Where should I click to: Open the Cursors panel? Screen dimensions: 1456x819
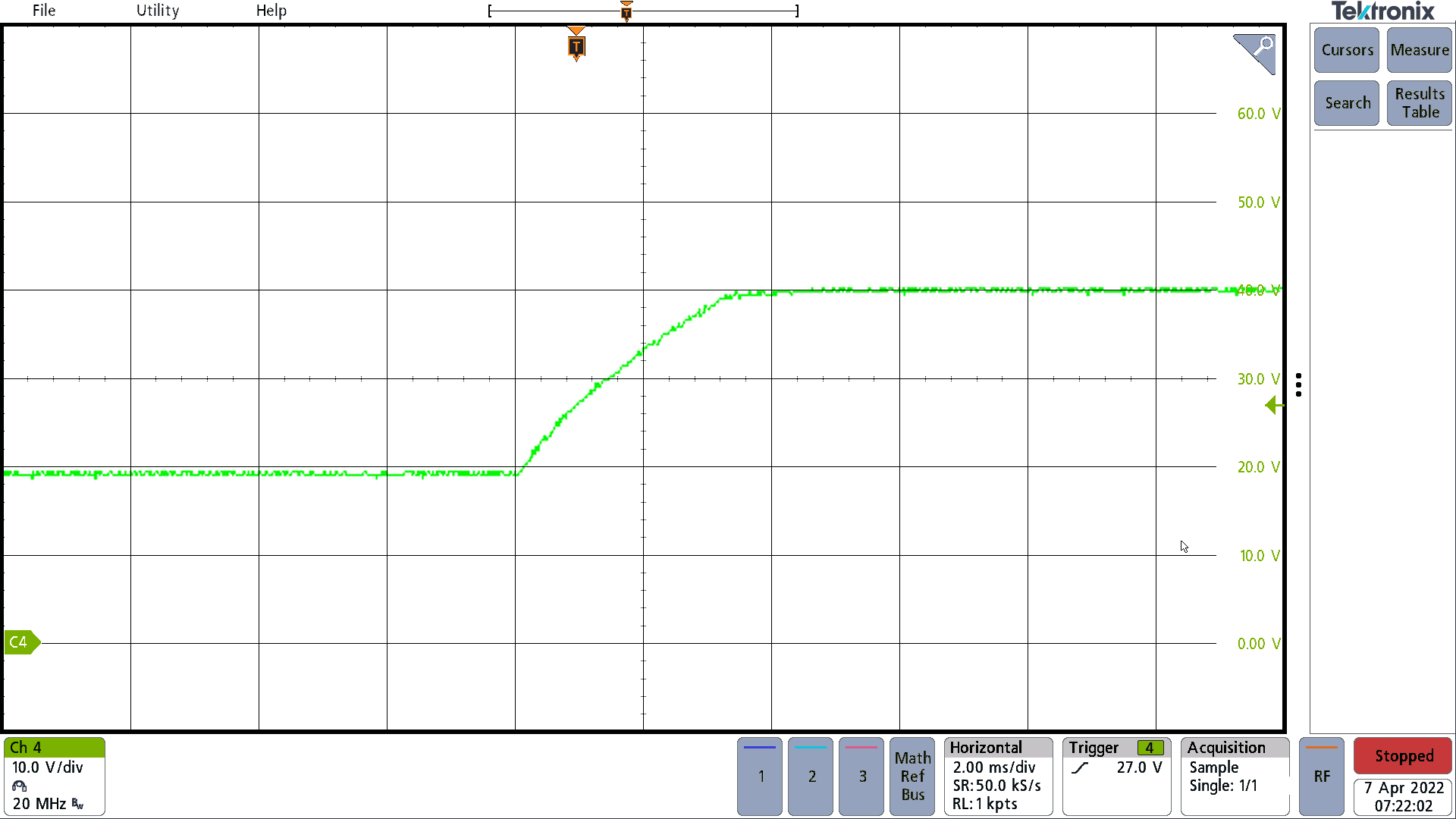1346,50
